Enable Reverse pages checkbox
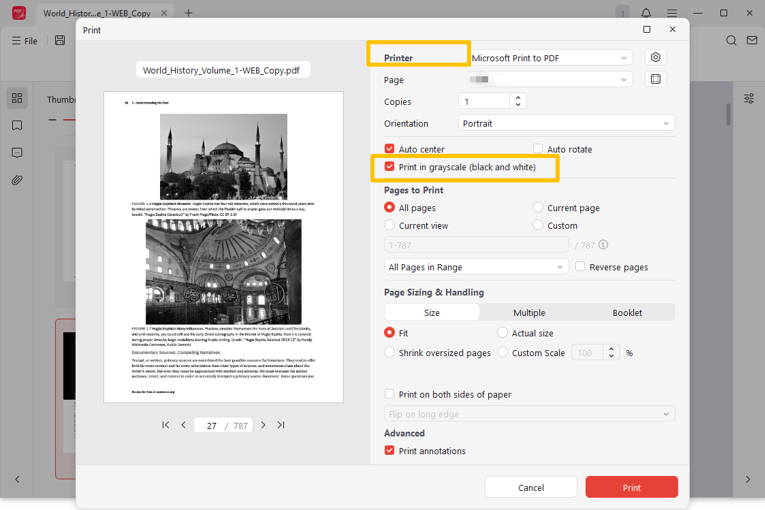This screenshot has height=510, width=765. coord(580,266)
